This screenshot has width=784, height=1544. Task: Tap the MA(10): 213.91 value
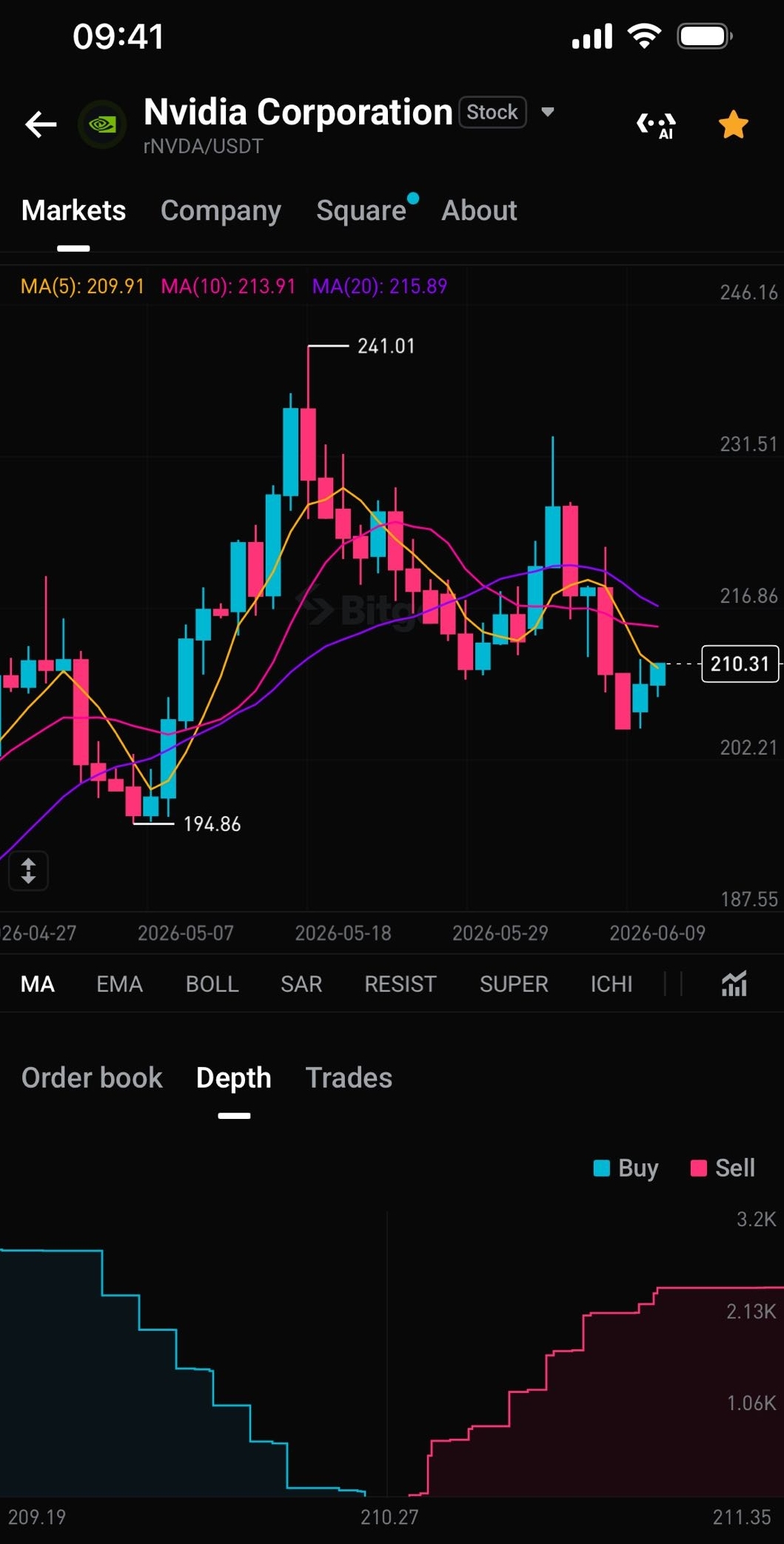pos(228,286)
